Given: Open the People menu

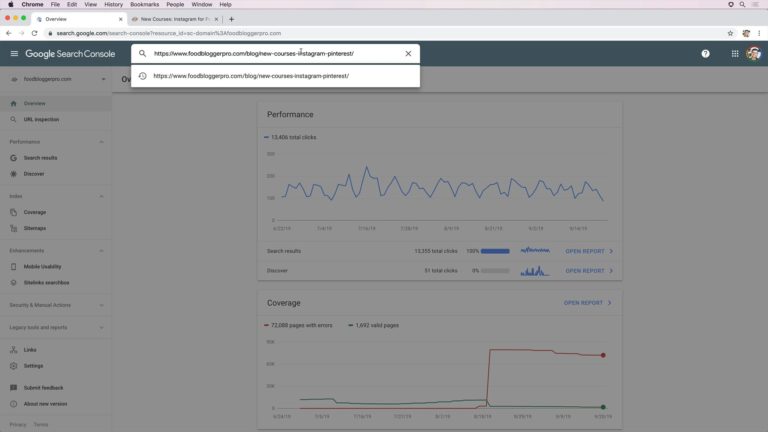Looking at the screenshot, I should click(175, 4).
